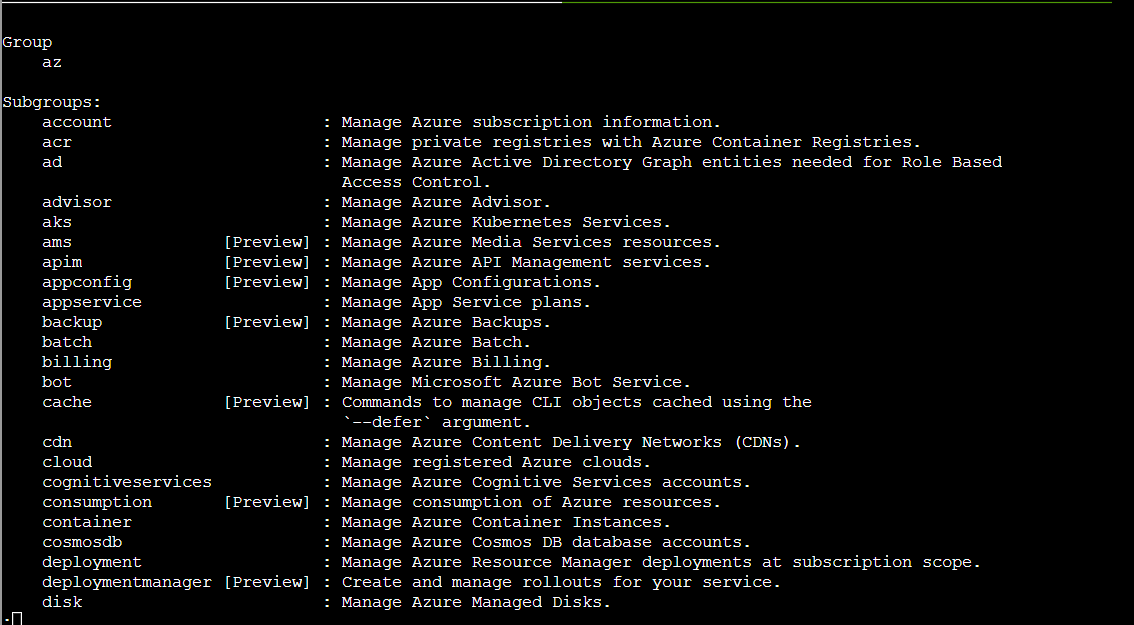Screen dimensions: 1134x625
Task: Click the 'account' subgroup name
Action: (x=77, y=122)
